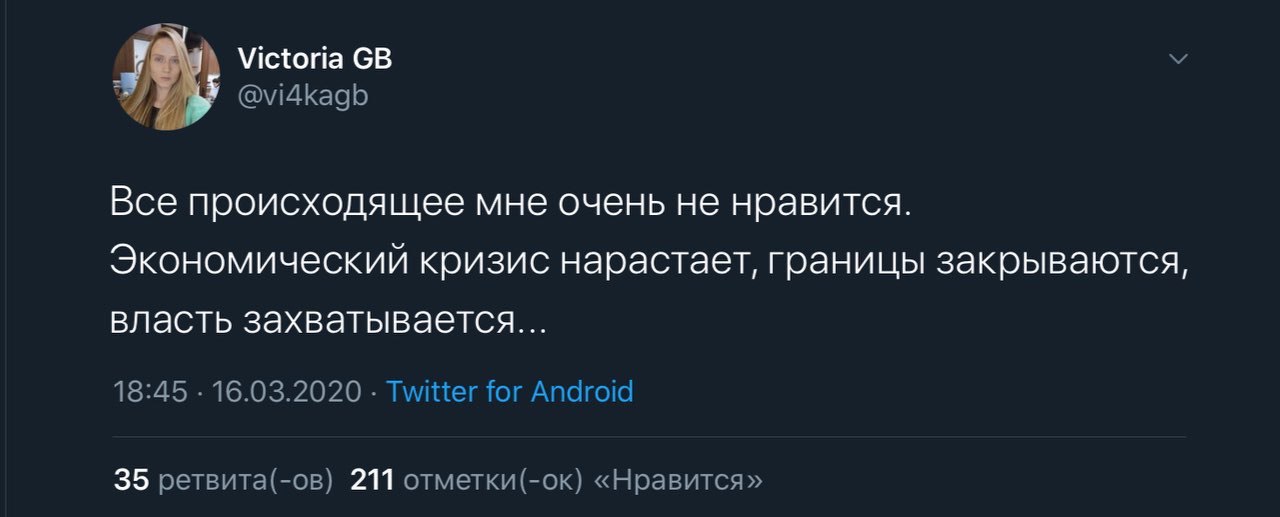Click the 35 retweets count number
Image resolution: width=1280 pixels, height=517 pixels.
pyautogui.click(x=131, y=480)
